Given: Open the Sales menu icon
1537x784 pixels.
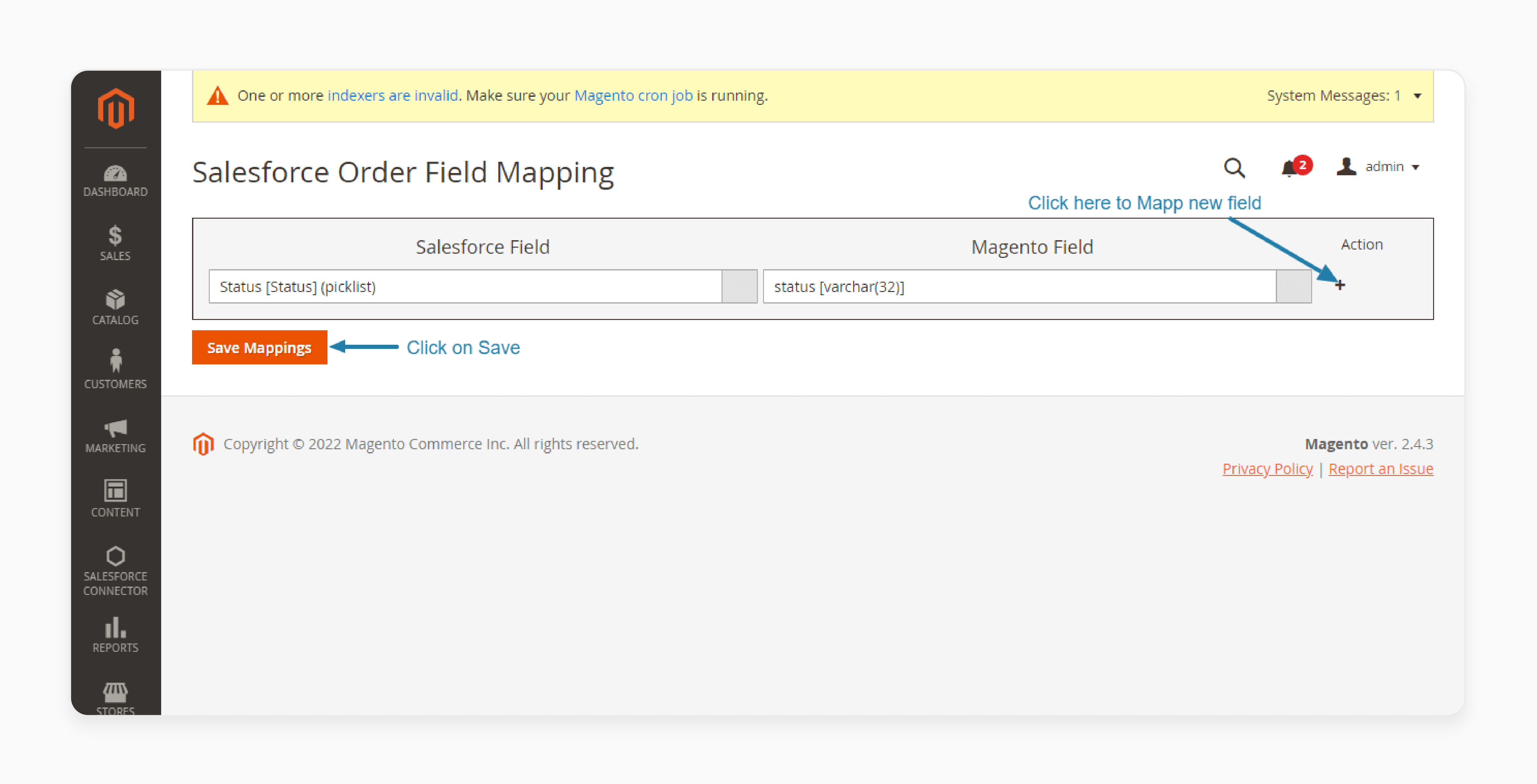Looking at the screenshot, I should point(115,236).
